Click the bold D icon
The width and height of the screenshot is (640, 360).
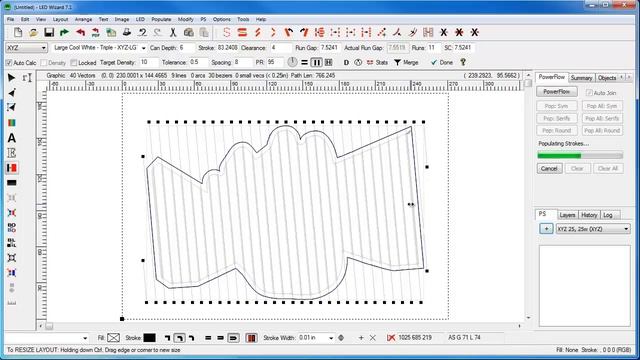pos(346,62)
